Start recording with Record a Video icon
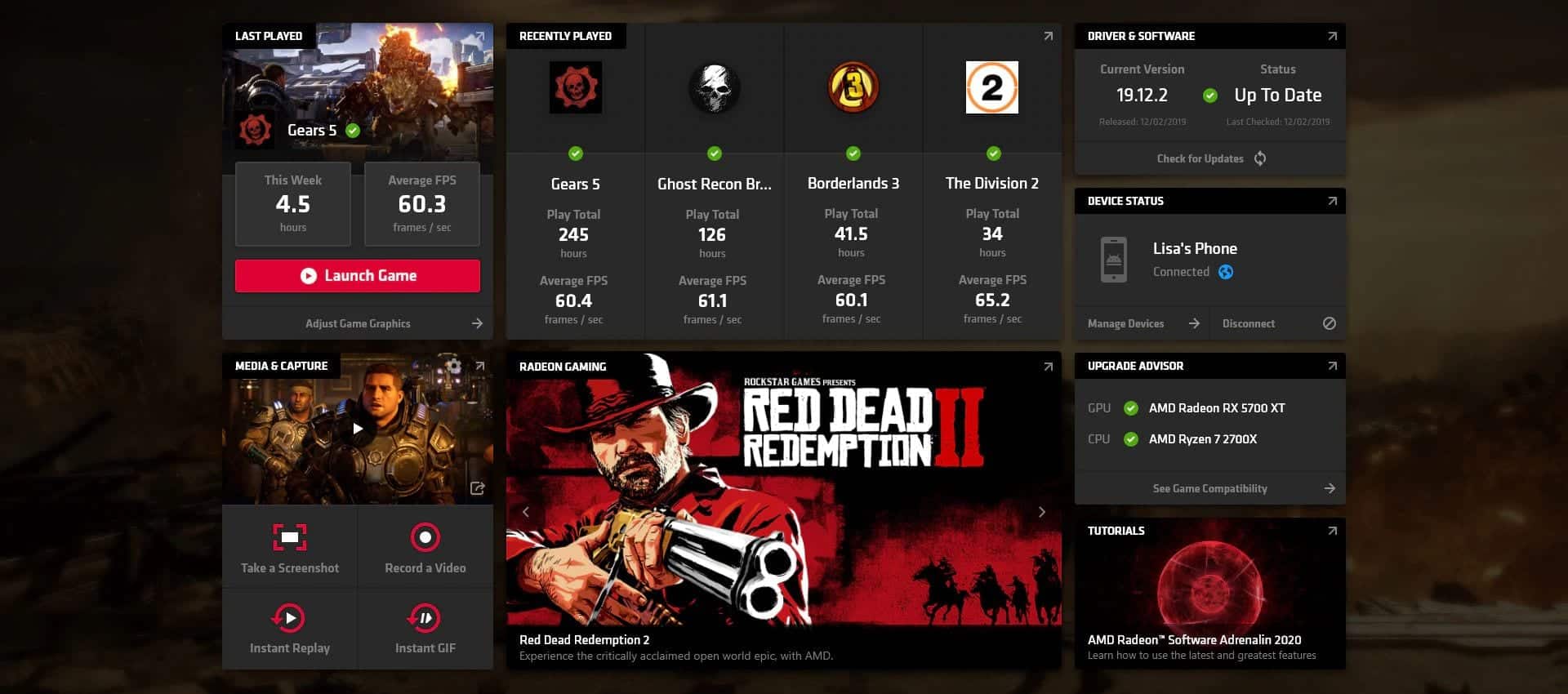Image resolution: width=1568 pixels, height=694 pixels. coord(425,537)
